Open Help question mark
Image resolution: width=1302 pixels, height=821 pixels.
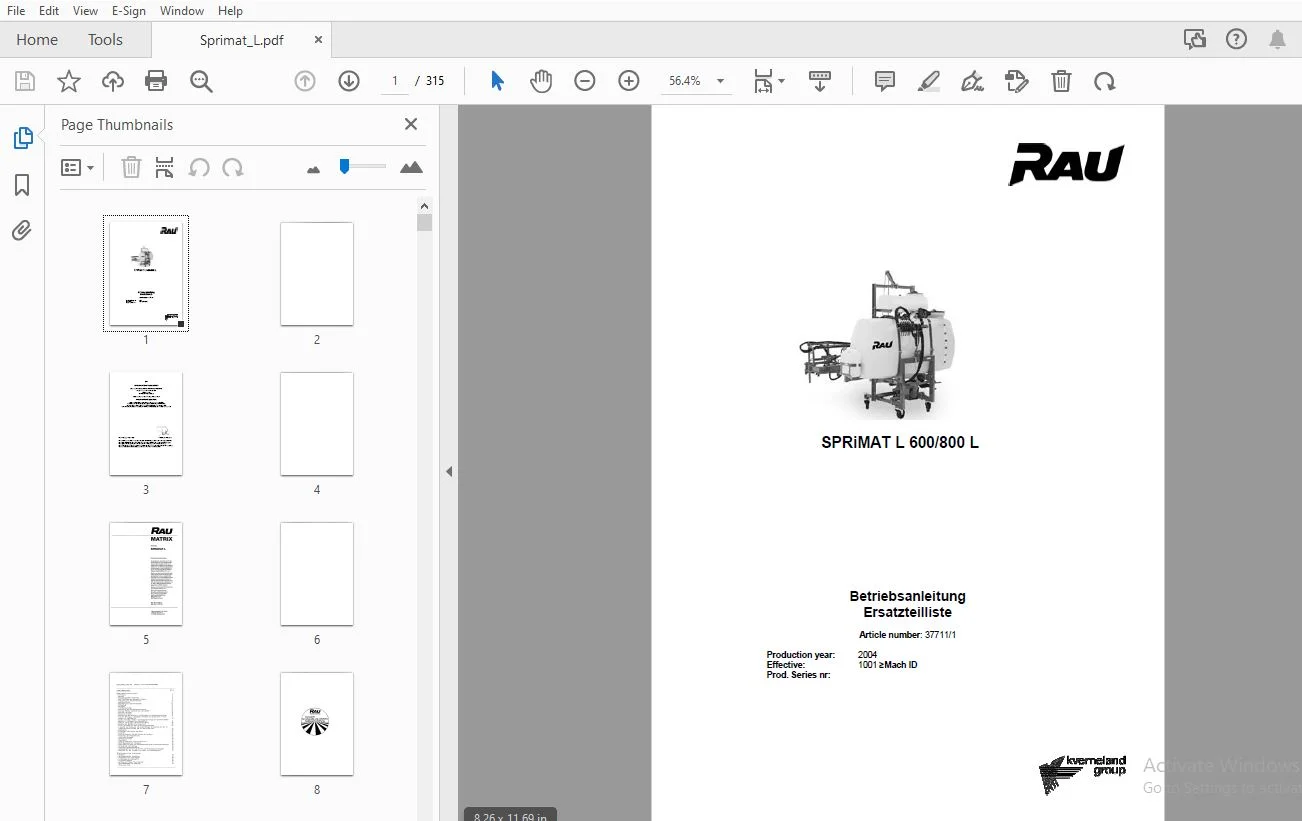[x=1237, y=39]
